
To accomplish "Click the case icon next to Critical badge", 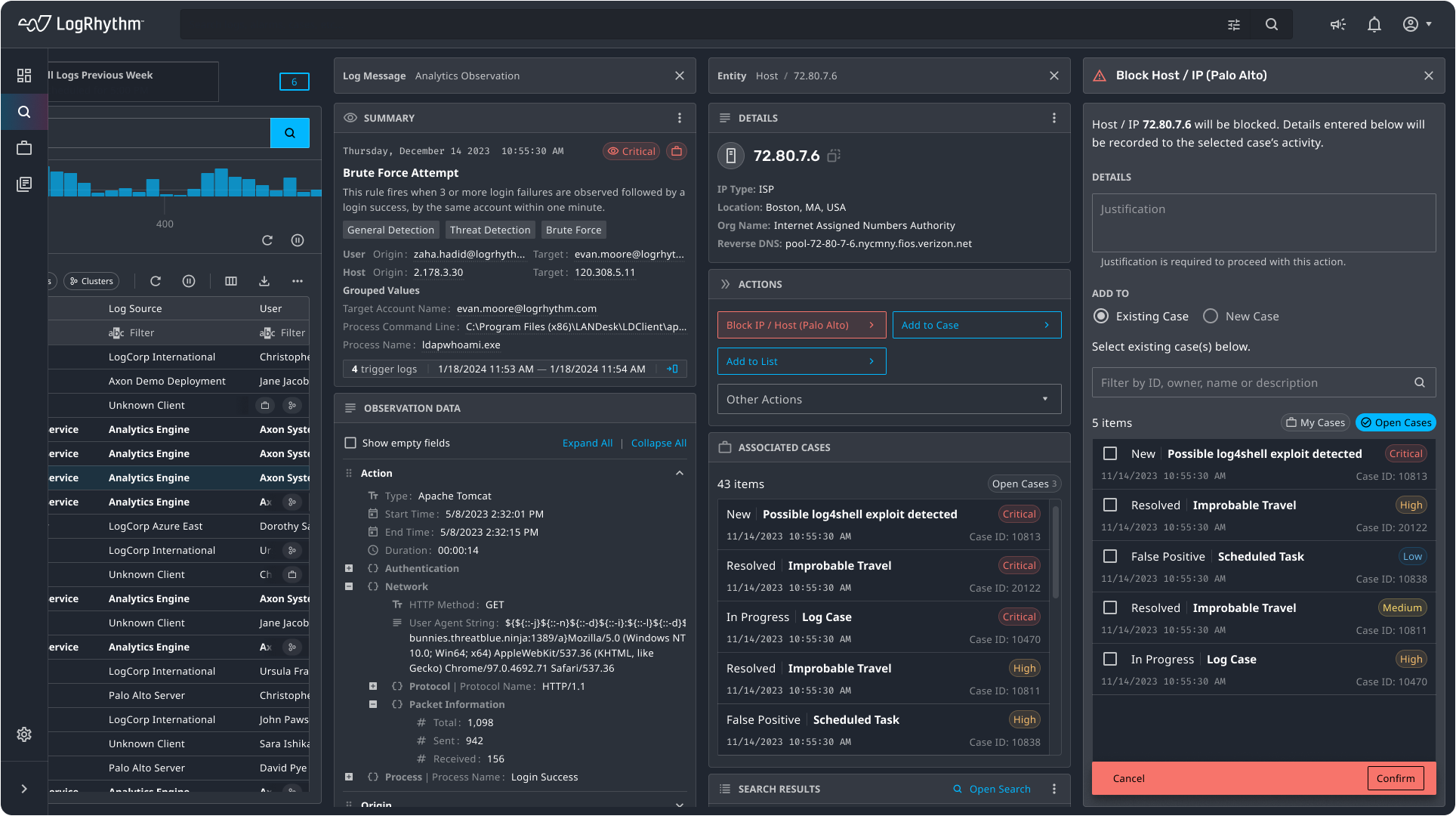I will tap(677, 151).
